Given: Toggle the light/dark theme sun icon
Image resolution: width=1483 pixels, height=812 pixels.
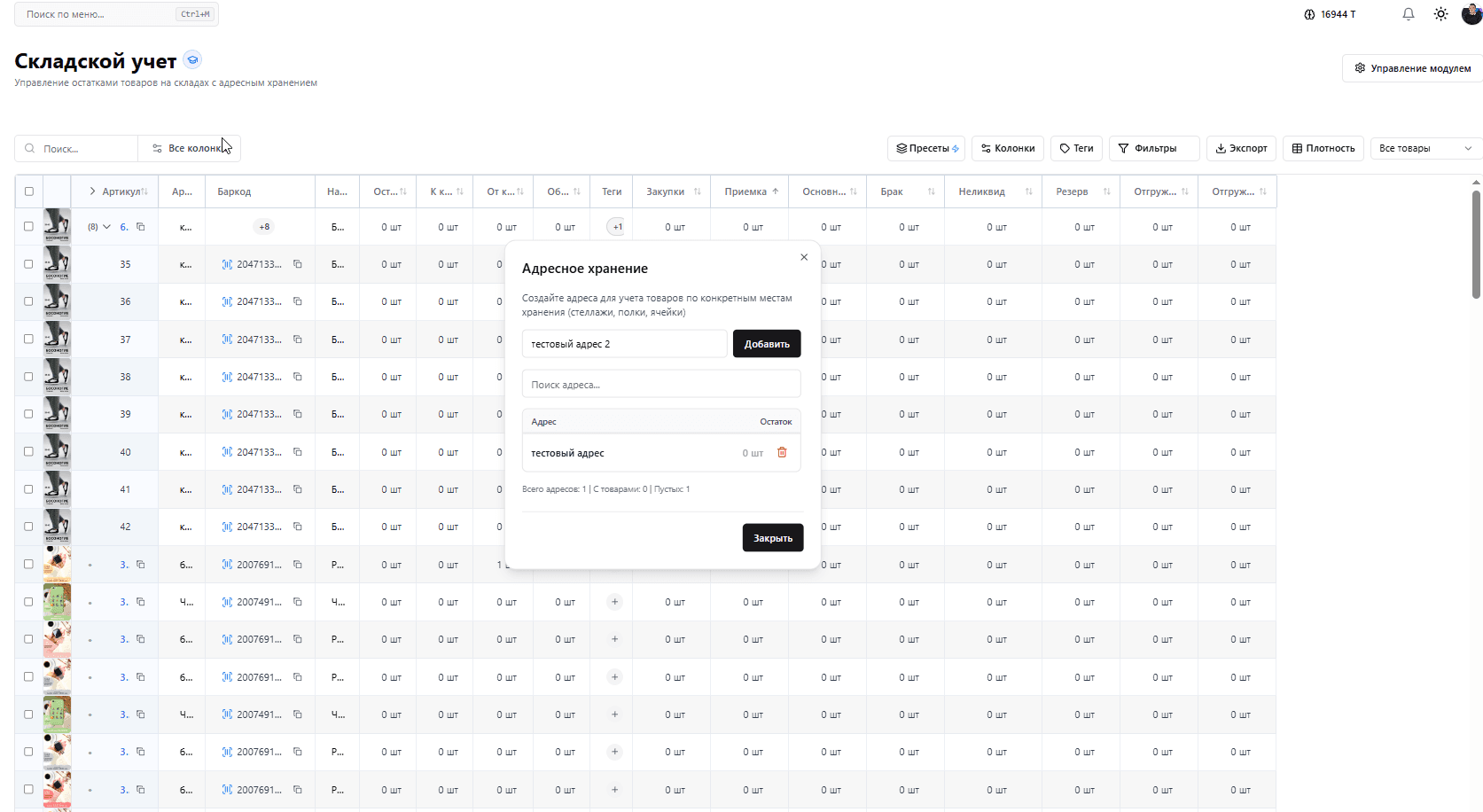Looking at the screenshot, I should (x=1440, y=14).
